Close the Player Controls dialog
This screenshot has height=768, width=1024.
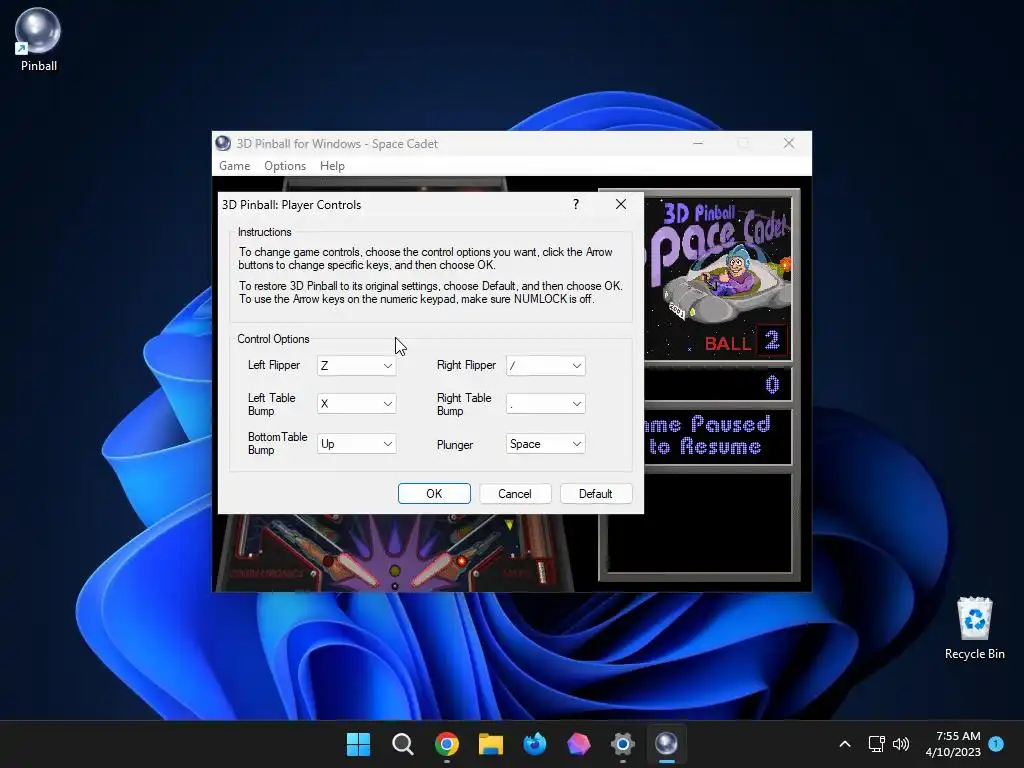(620, 204)
